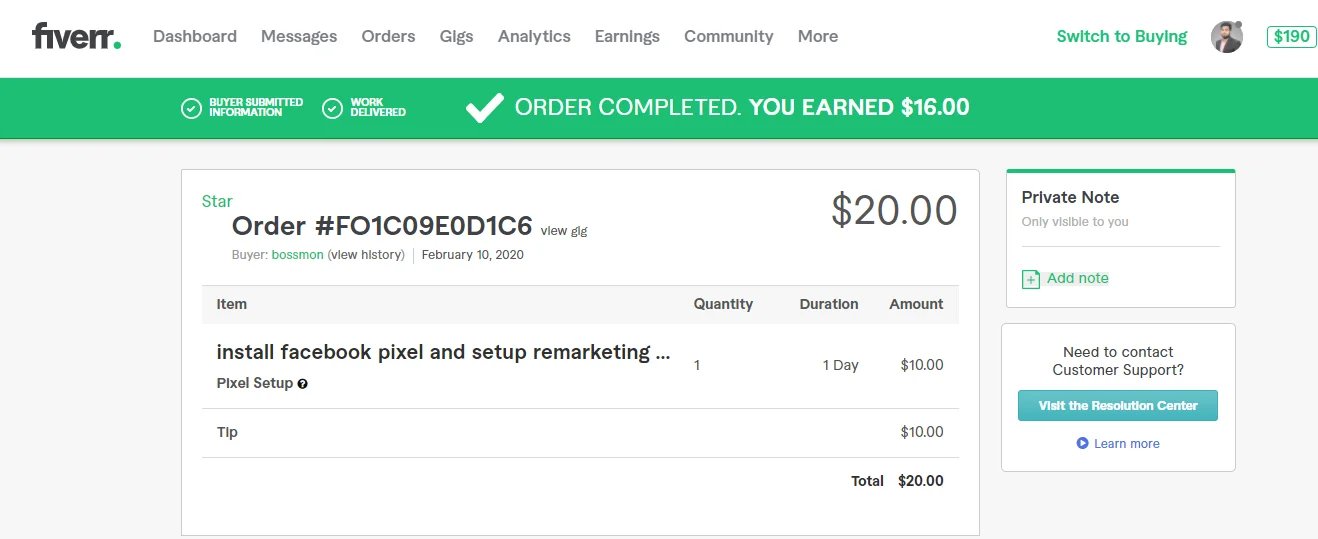The image size is (1318, 539).
Task: Click the Buyer Submitted Information checkmark
Action: pos(191,108)
